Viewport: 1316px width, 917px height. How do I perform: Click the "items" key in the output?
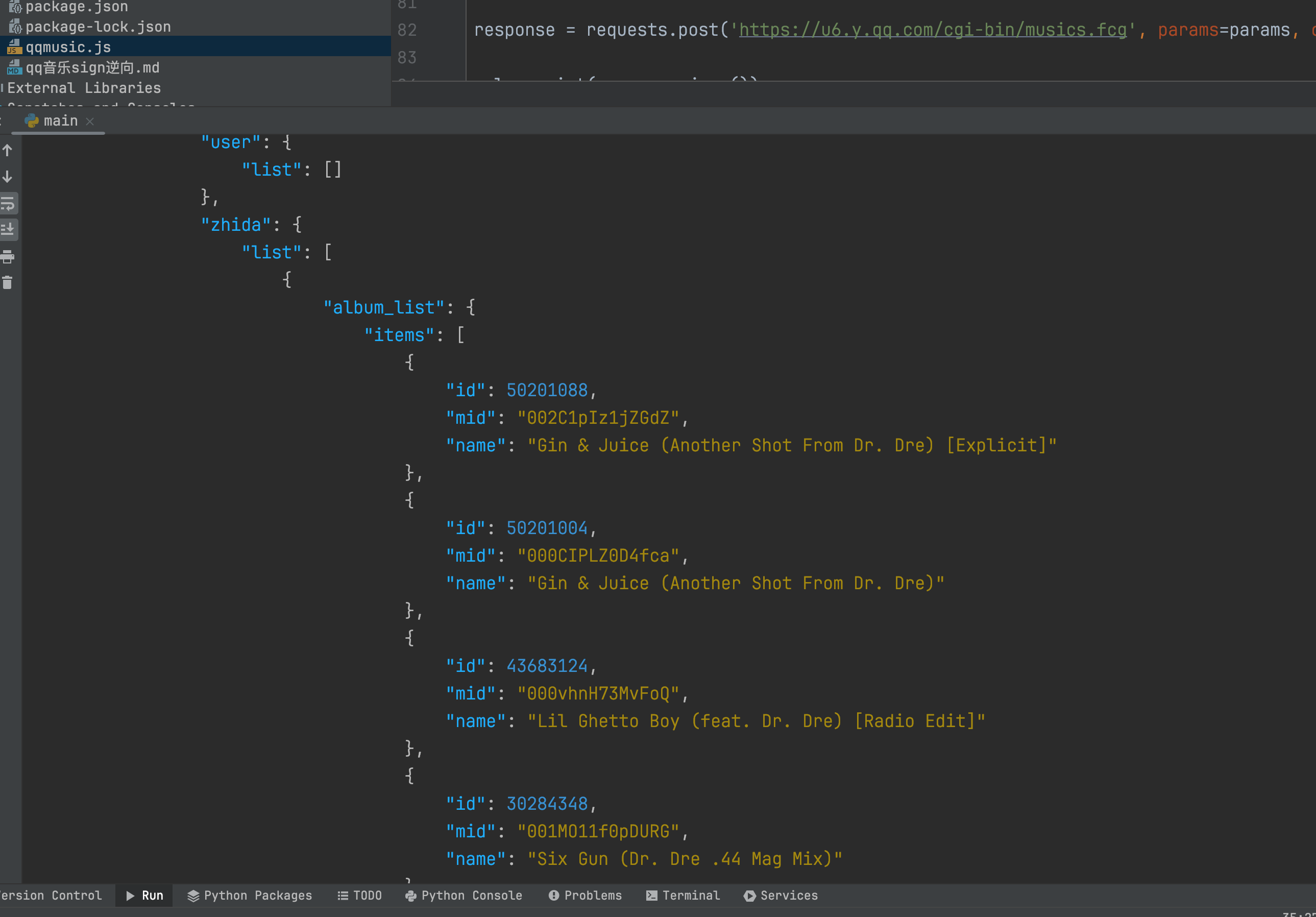click(400, 335)
